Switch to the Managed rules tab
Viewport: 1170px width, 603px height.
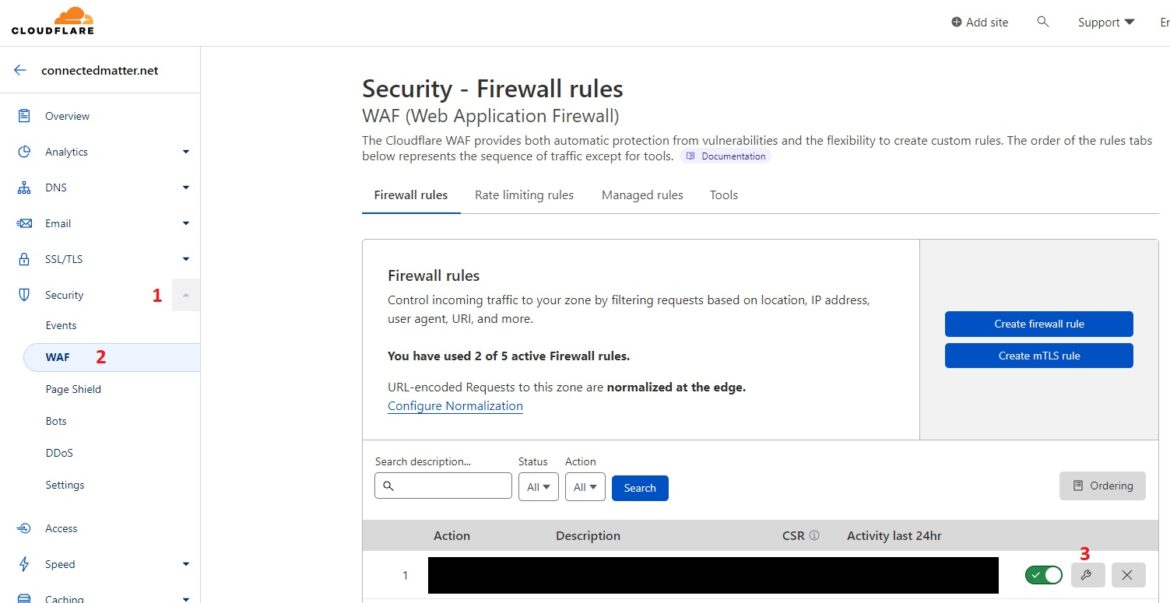coord(641,194)
